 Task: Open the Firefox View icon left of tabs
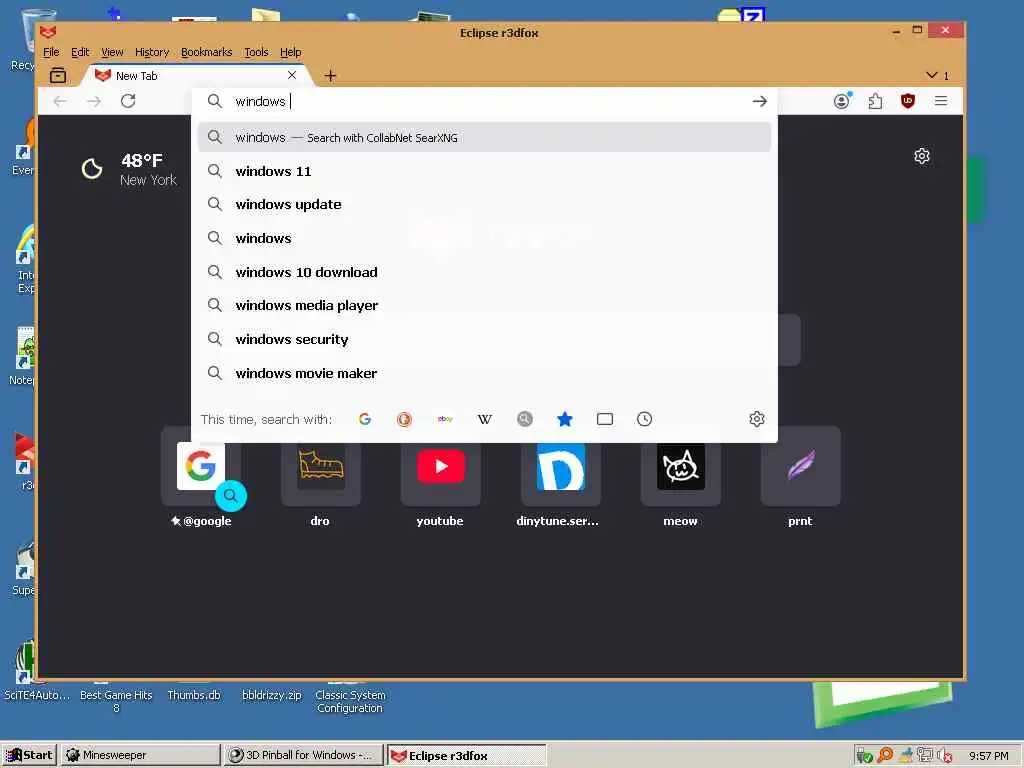tap(58, 75)
